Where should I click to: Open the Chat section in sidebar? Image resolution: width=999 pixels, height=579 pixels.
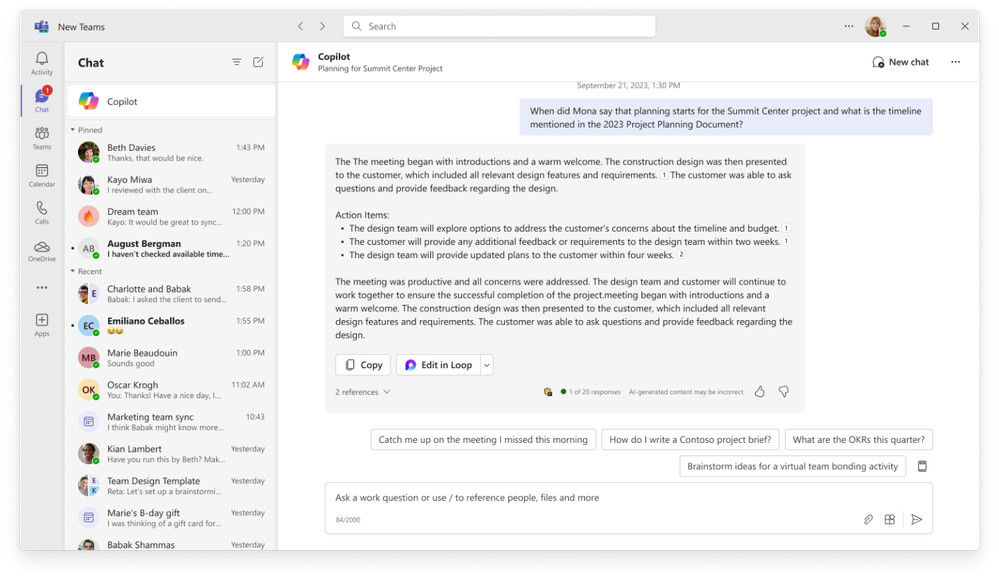(x=41, y=100)
